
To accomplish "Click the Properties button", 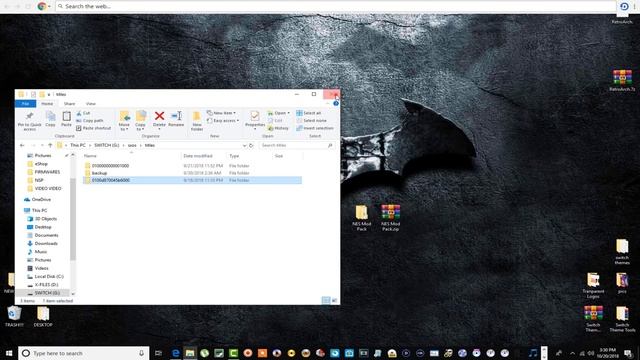I will point(255,120).
